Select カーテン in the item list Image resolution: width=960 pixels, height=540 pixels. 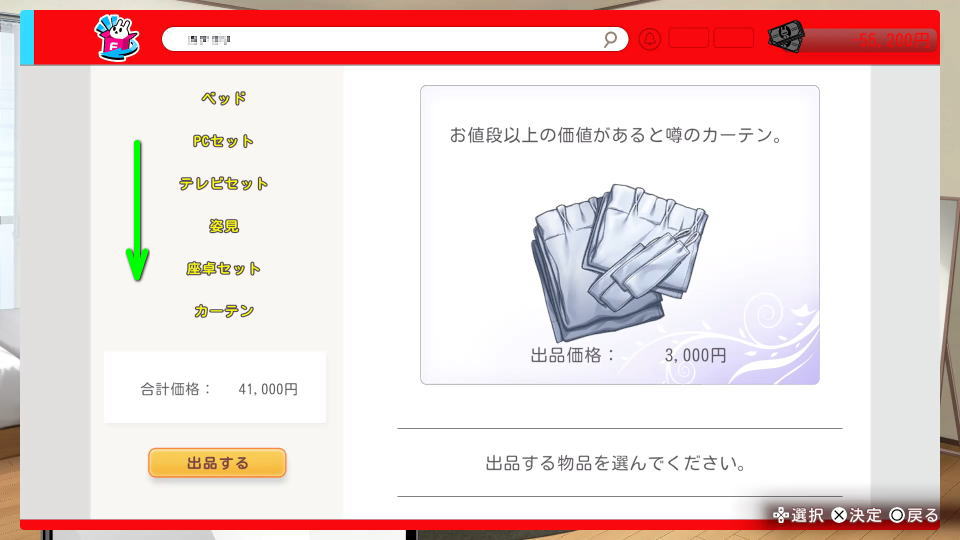[x=224, y=311]
